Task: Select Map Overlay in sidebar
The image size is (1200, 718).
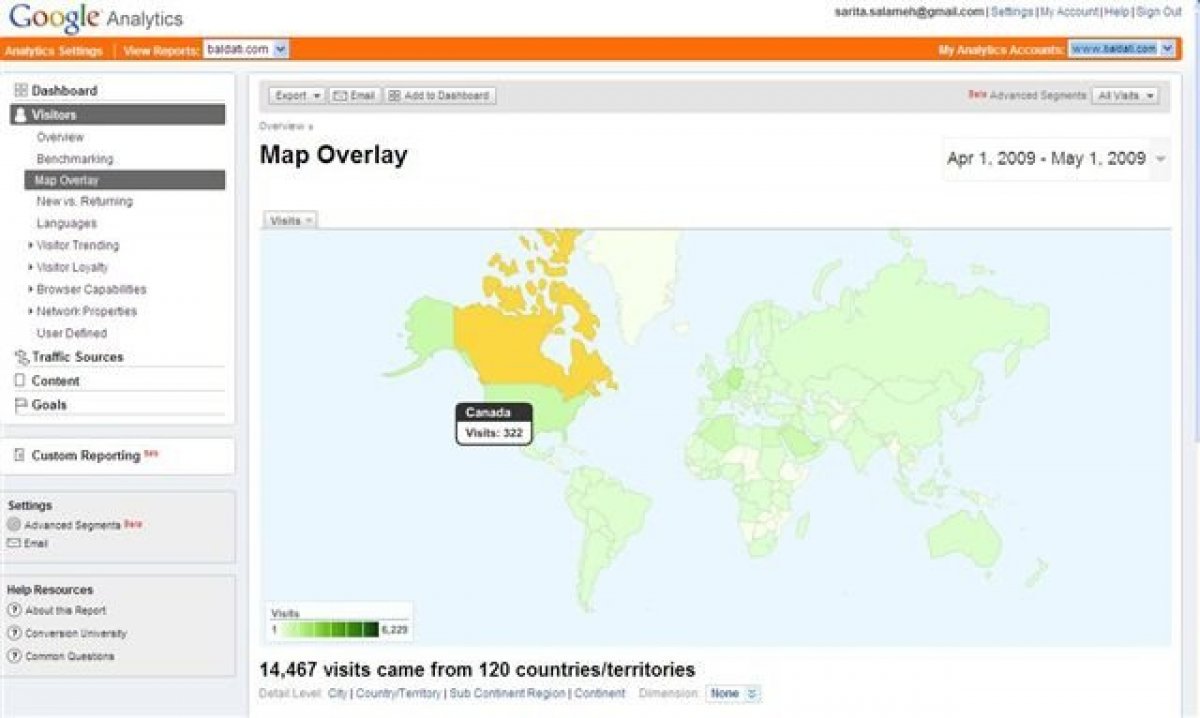Action: (x=125, y=181)
